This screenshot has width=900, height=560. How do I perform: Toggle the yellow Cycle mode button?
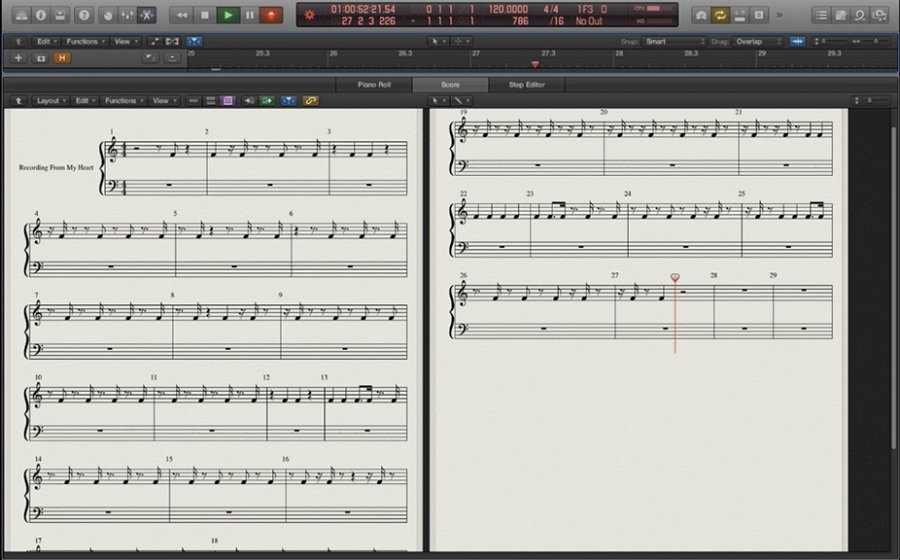coord(720,15)
